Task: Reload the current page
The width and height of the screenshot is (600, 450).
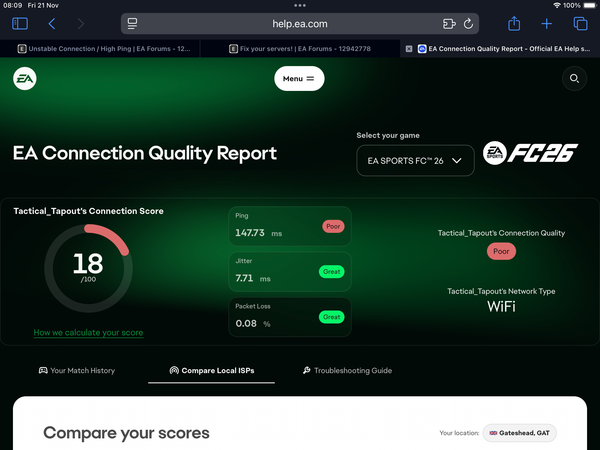Action: [468, 23]
